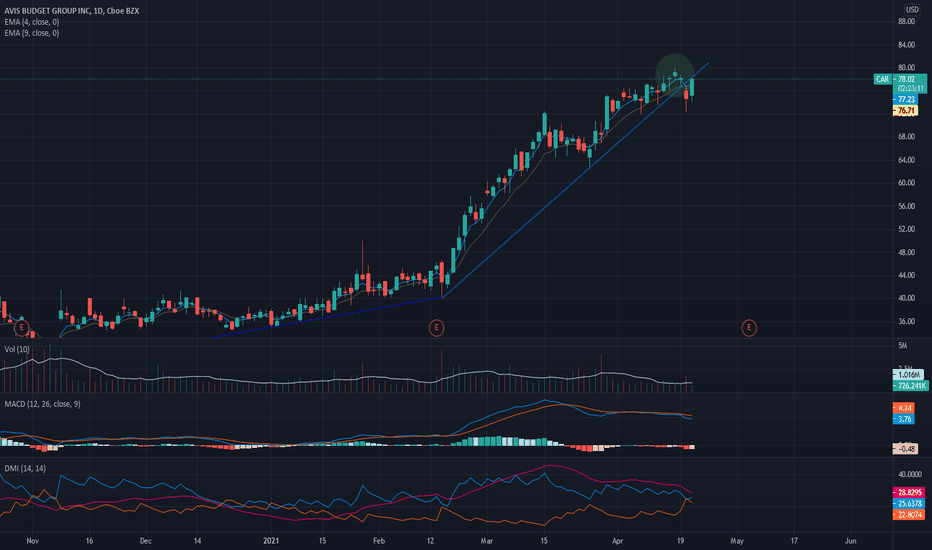The height and width of the screenshot is (550, 932).
Task: Click the 78.02 current price label
Action: coord(908,79)
